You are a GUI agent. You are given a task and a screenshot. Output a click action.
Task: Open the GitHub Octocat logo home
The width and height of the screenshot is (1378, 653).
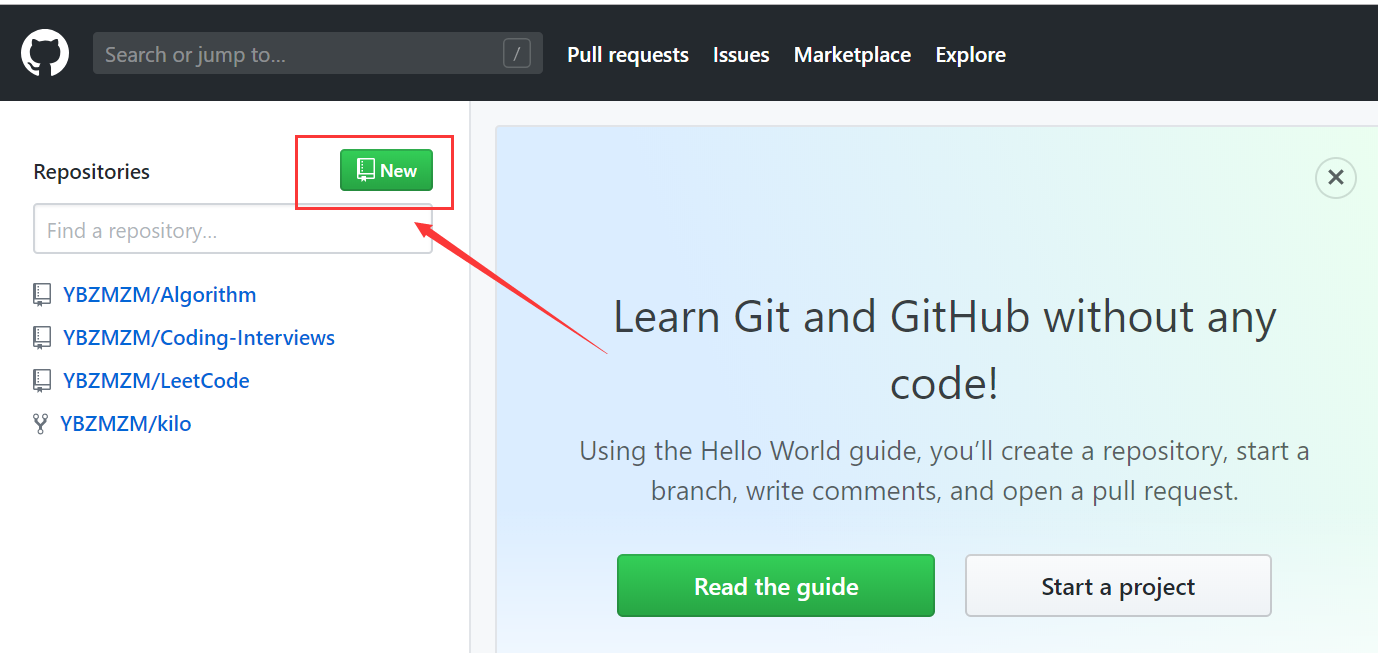45,53
